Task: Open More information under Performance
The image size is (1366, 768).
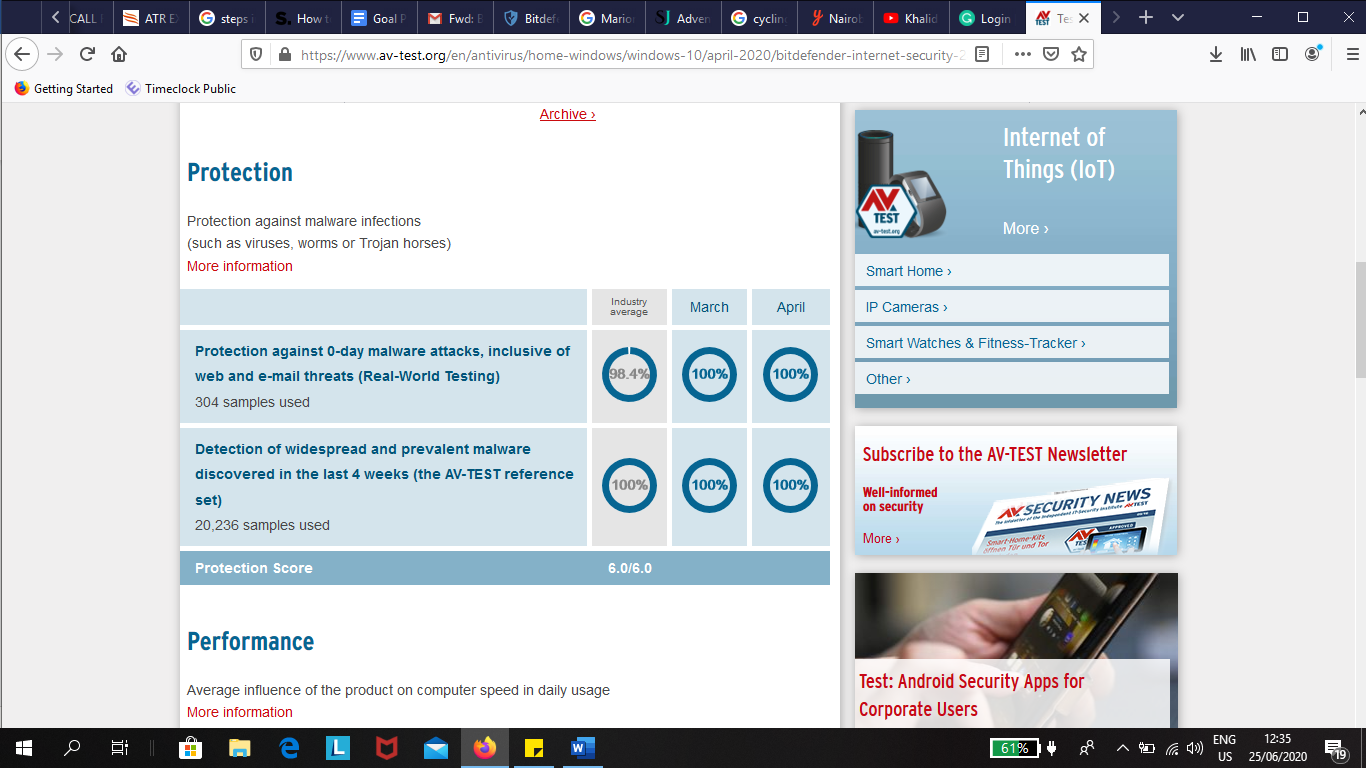Action: 240,712
